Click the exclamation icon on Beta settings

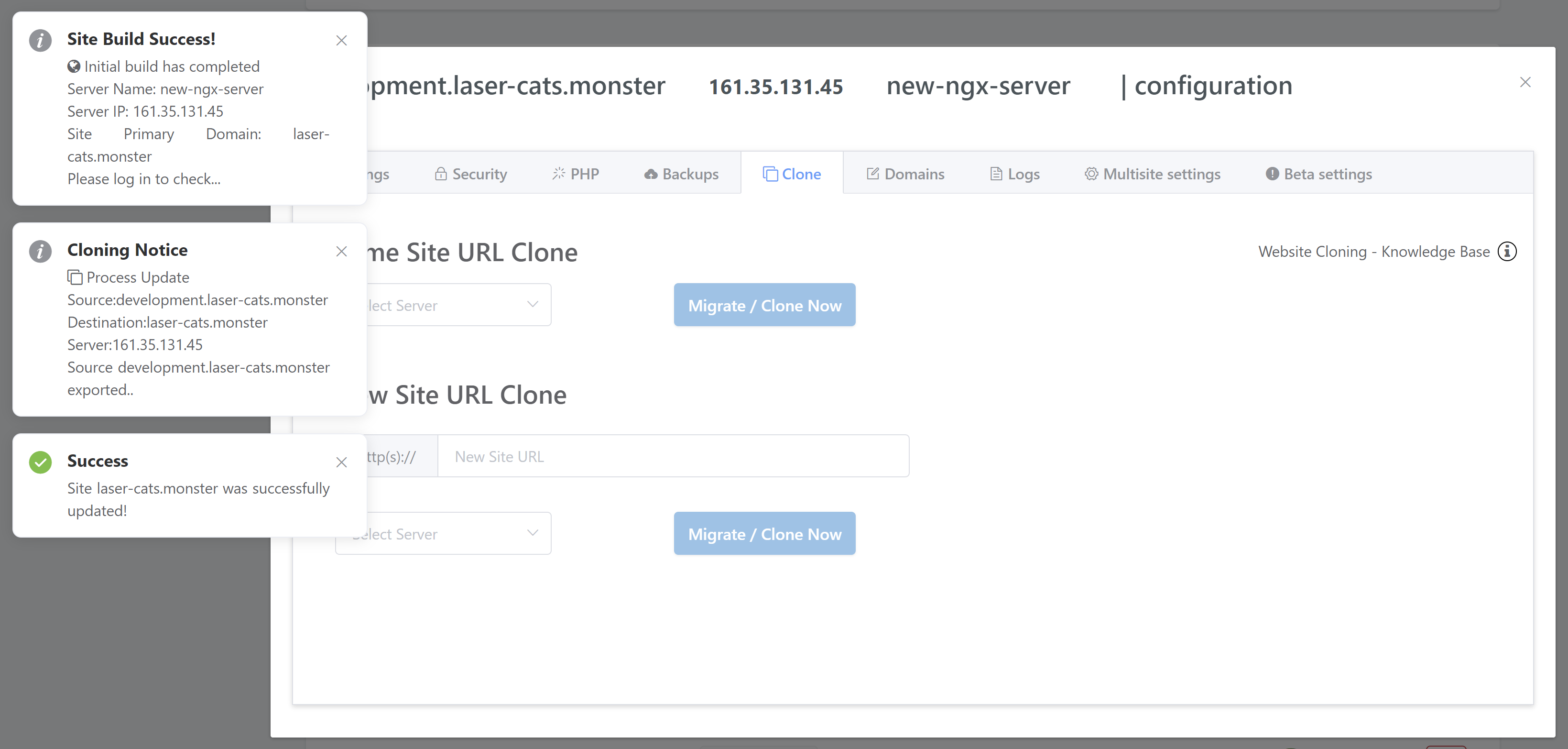tap(1272, 174)
